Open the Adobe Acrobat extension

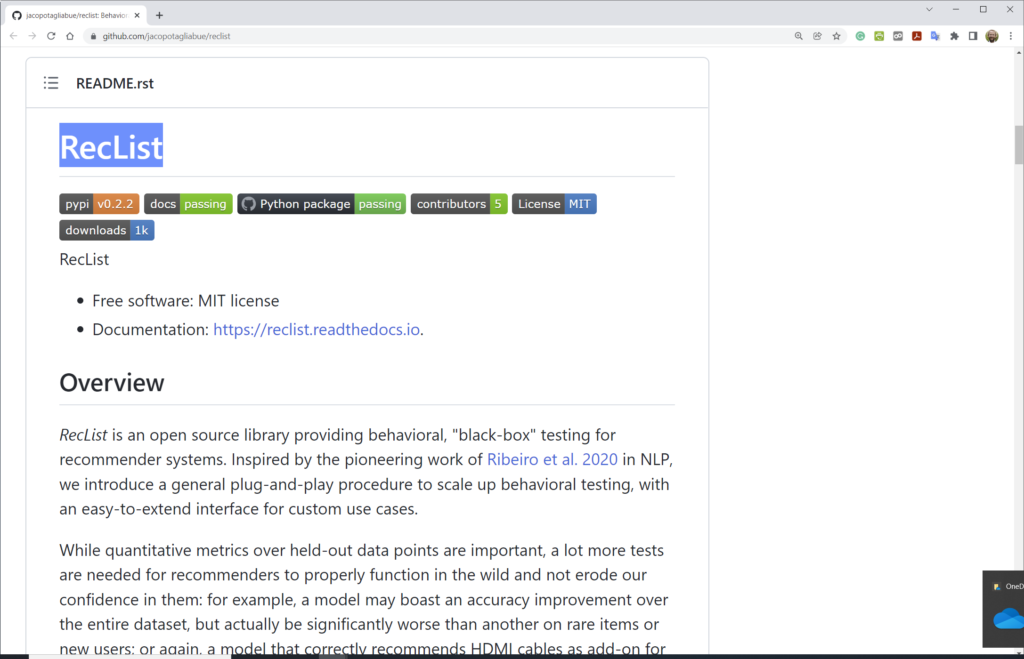point(917,36)
